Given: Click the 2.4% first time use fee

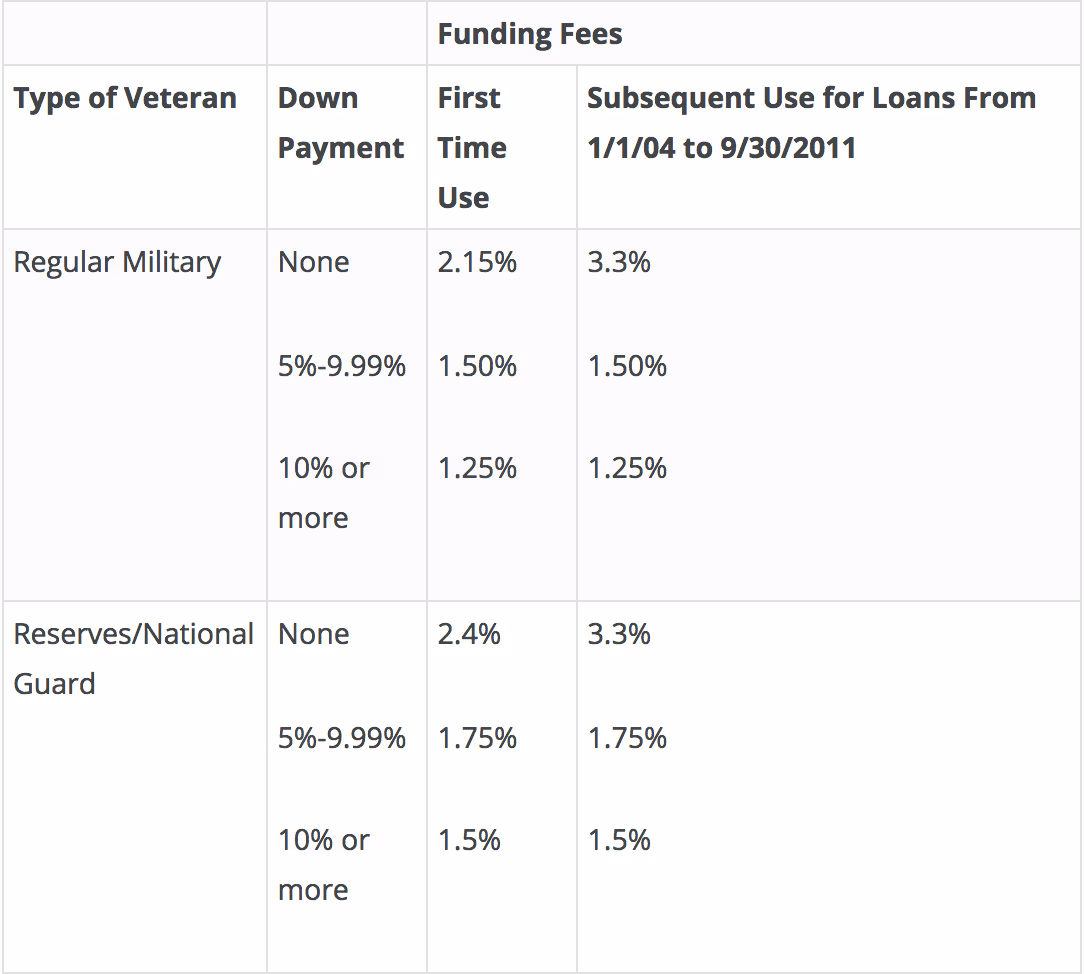Looking at the screenshot, I should pyautogui.click(x=469, y=634).
